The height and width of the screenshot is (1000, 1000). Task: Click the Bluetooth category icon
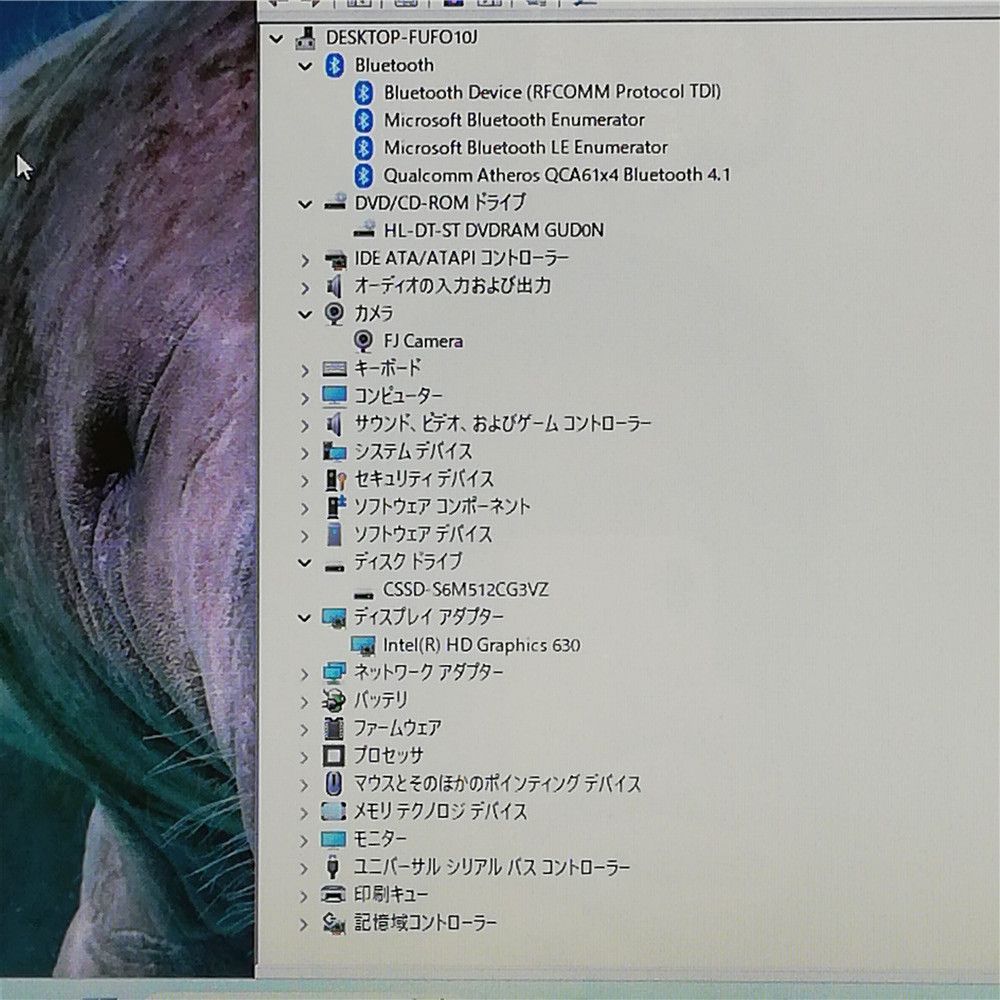click(335, 66)
